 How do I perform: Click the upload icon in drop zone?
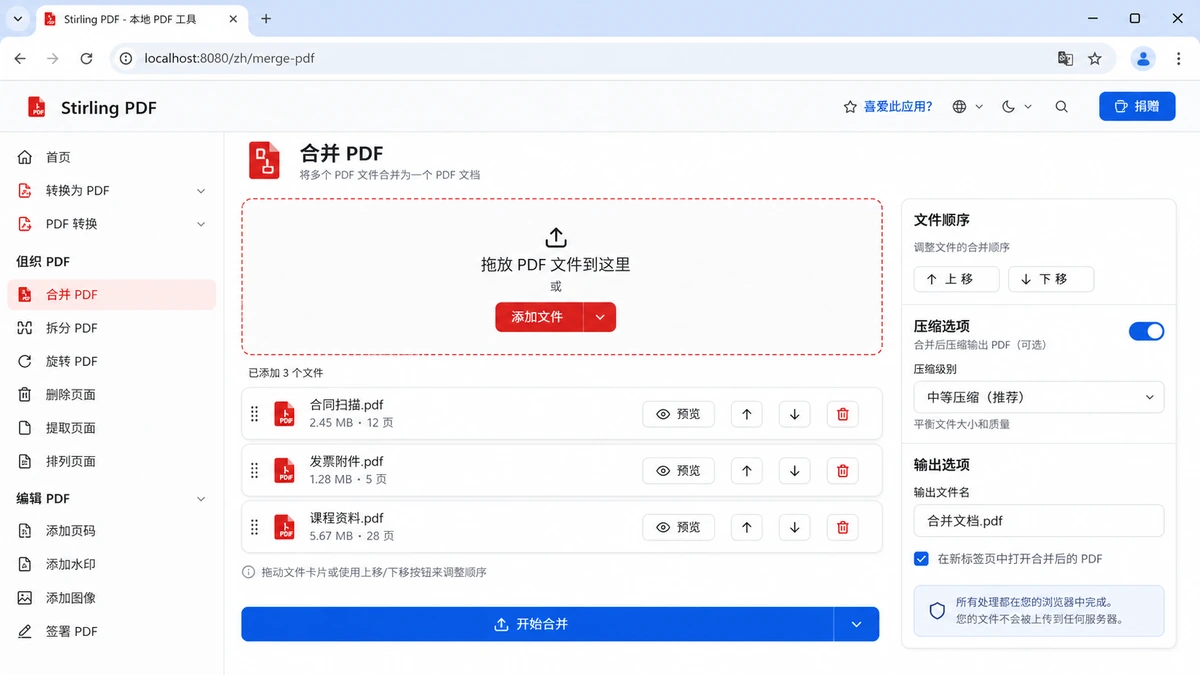click(x=556, y=237)
